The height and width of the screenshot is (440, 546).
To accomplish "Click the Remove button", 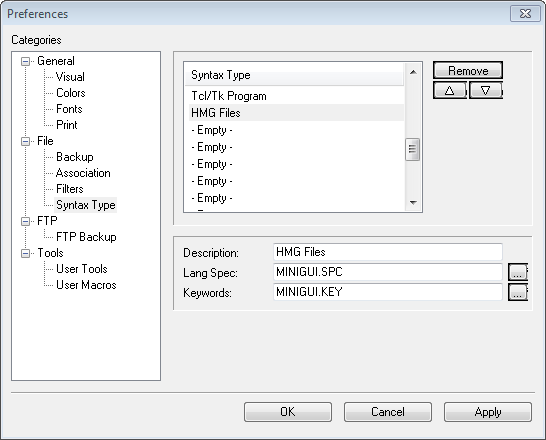I will coord(468,70).
